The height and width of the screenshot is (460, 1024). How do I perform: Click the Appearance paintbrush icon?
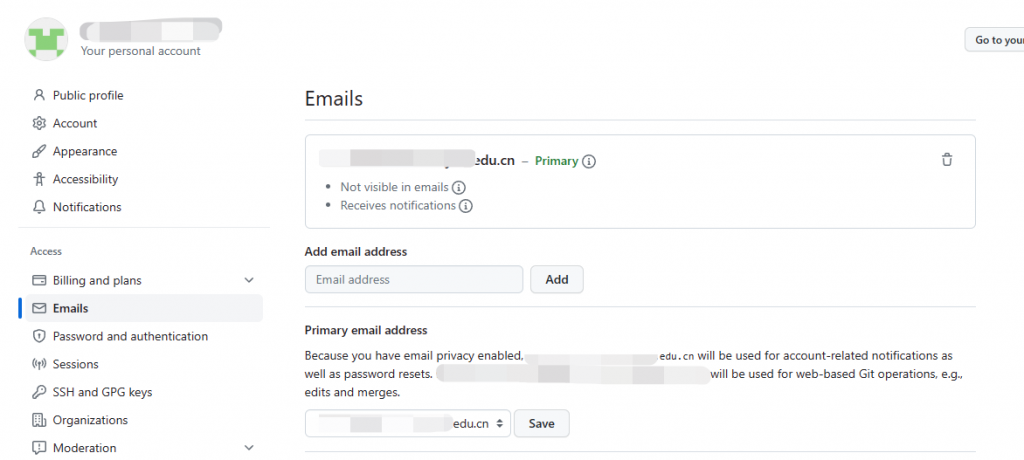[x=39, y=152]
